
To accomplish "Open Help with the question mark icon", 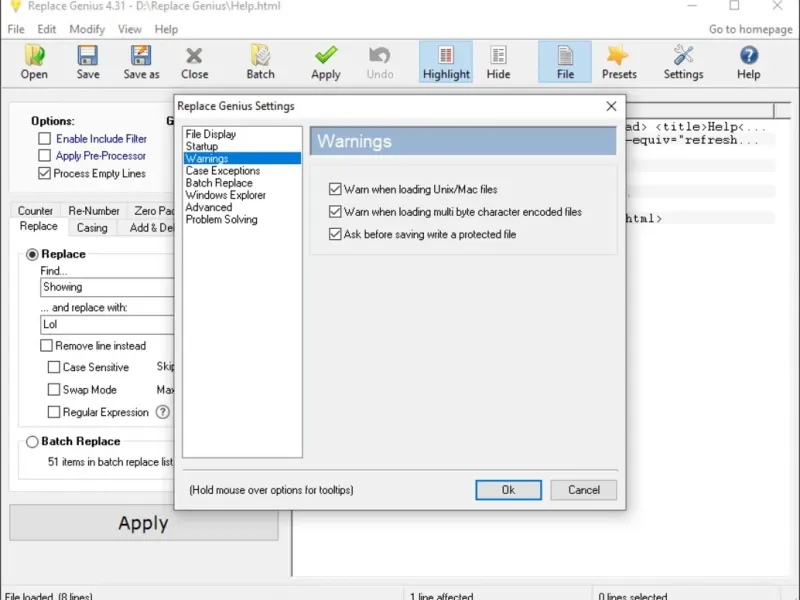I will pyautogui.click(x=748, y=62).
